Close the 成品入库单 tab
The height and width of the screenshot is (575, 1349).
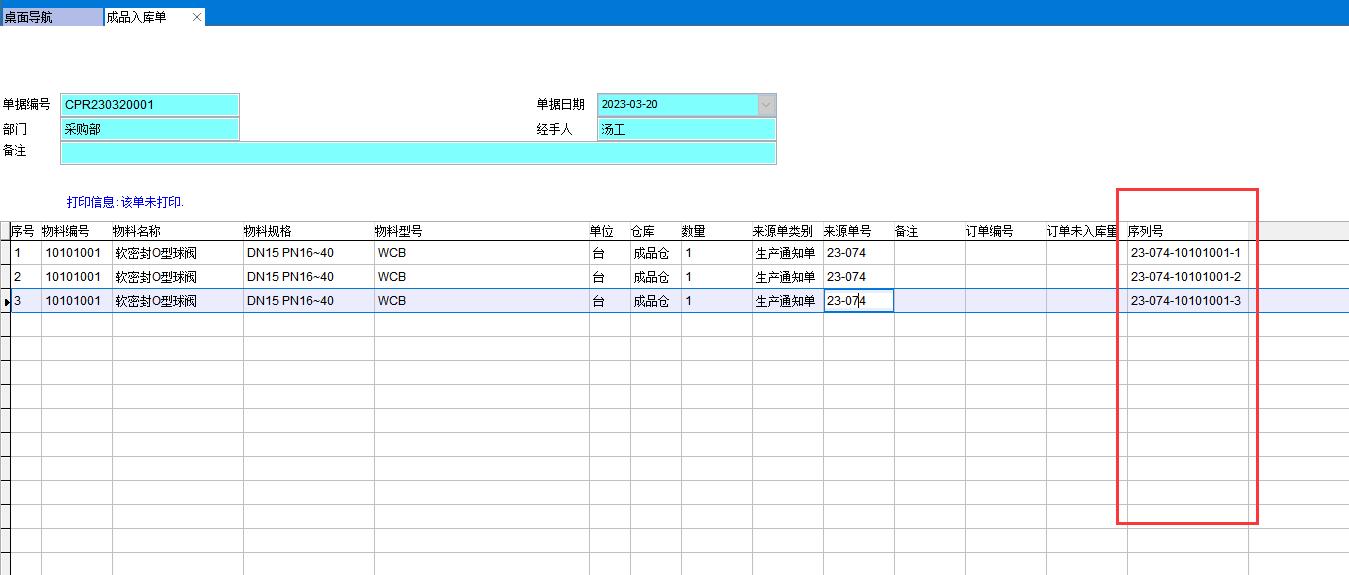[197, 17]
